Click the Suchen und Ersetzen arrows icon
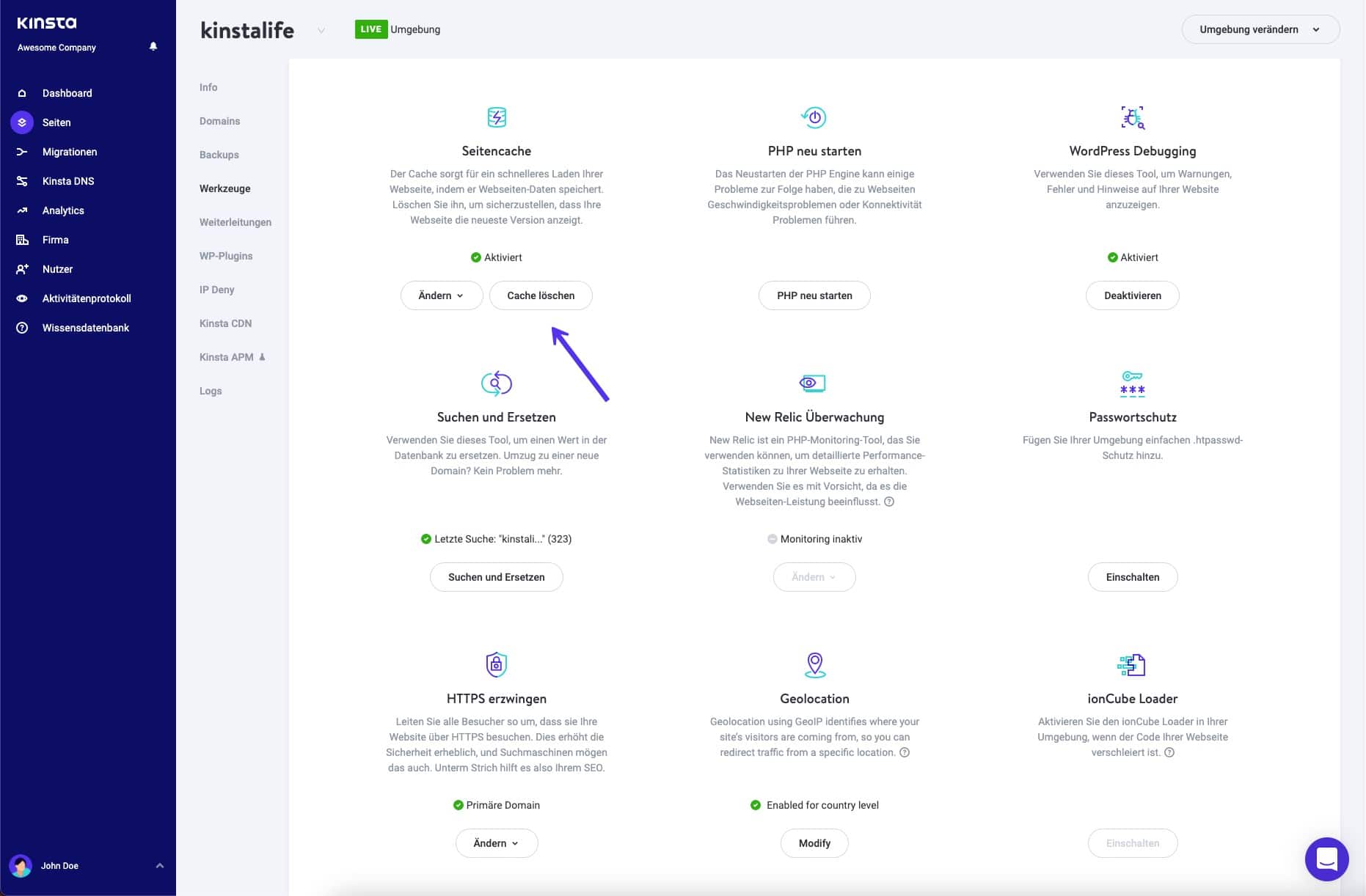This screenshot has width=1366, height=896. pos(496,383)
